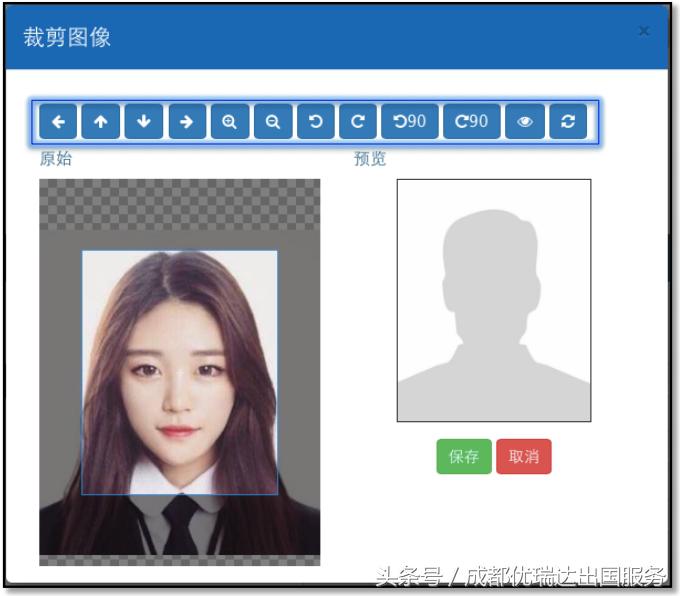Shift the image right with the right arrow
Viewport: 680px width, 596px height.
click(186, 122)
